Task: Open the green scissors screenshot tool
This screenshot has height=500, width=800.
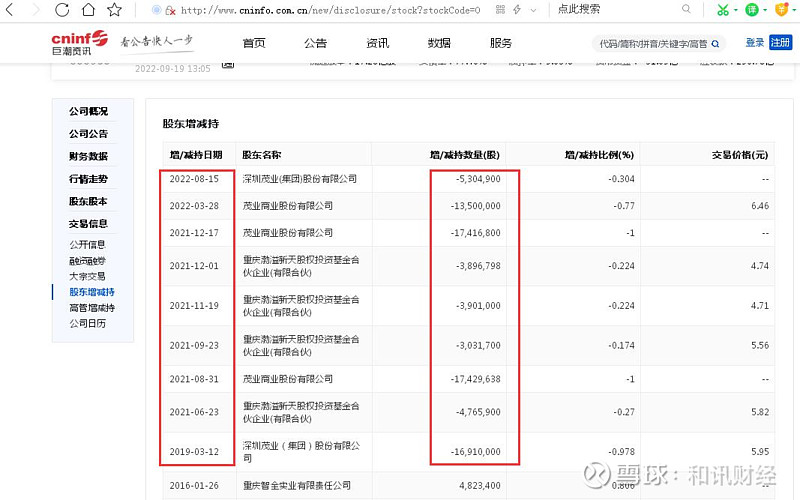Action: [x=722, y=9]
